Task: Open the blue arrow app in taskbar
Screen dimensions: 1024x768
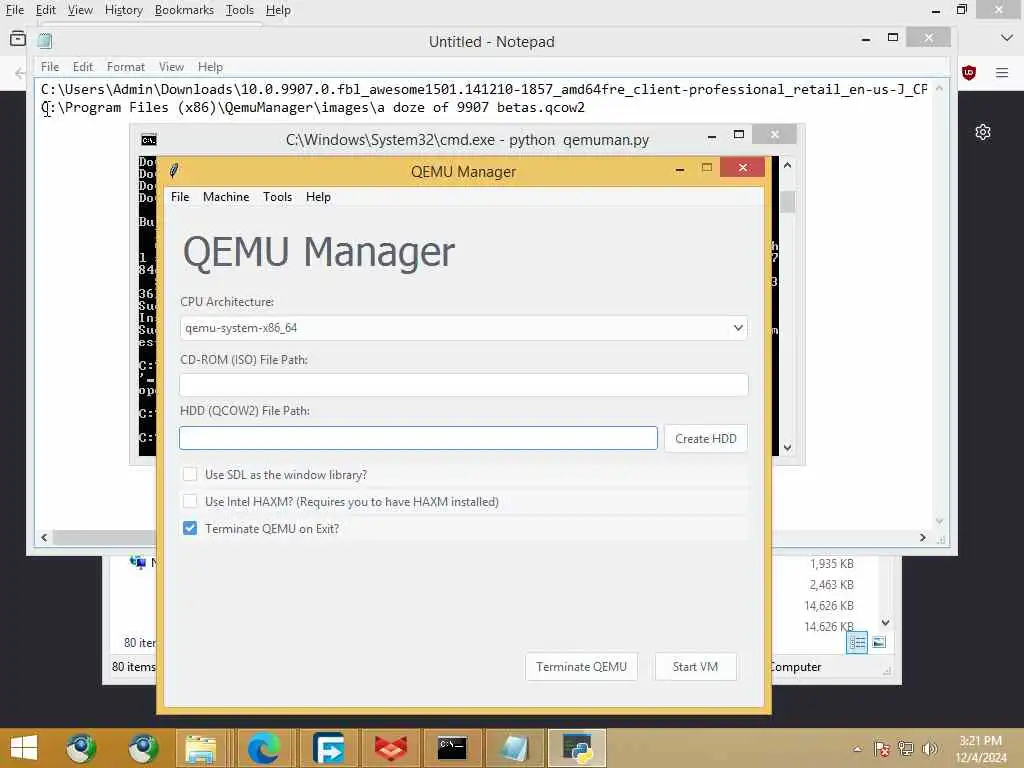Action: [x=327, y=748]
